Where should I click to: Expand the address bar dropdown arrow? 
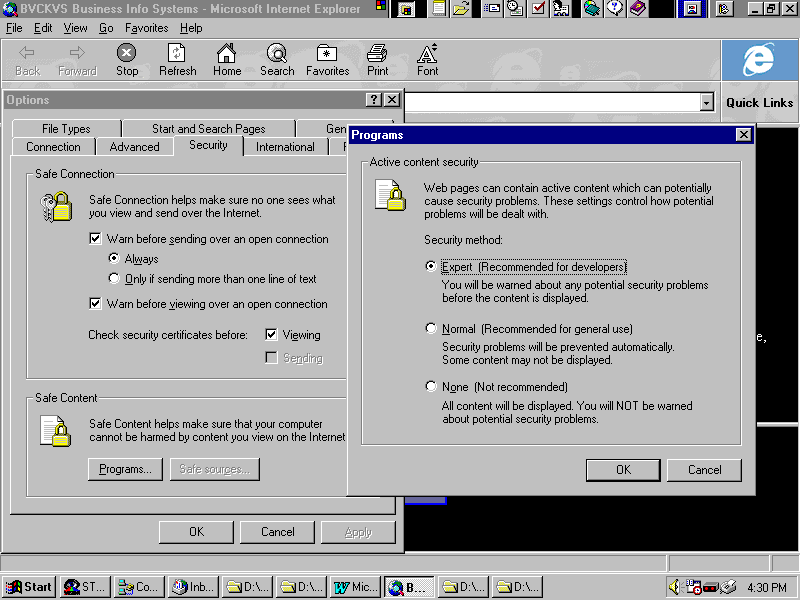[x=707, y=103]
